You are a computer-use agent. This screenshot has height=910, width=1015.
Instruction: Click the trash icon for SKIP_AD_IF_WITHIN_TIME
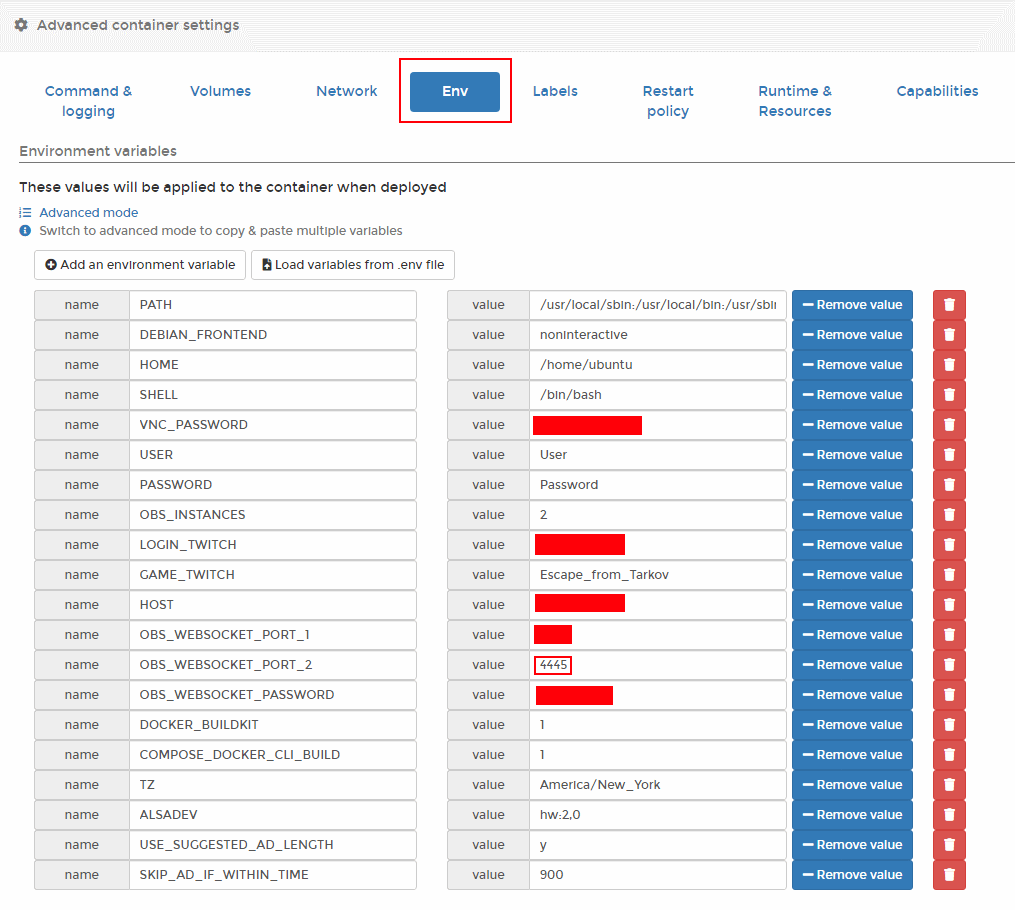(949, 875)
